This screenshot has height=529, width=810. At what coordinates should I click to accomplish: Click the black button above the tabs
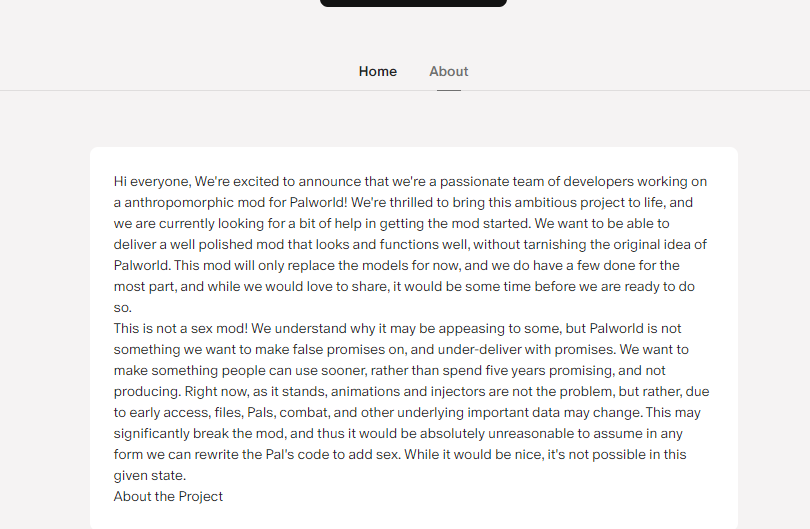point(413,3)
